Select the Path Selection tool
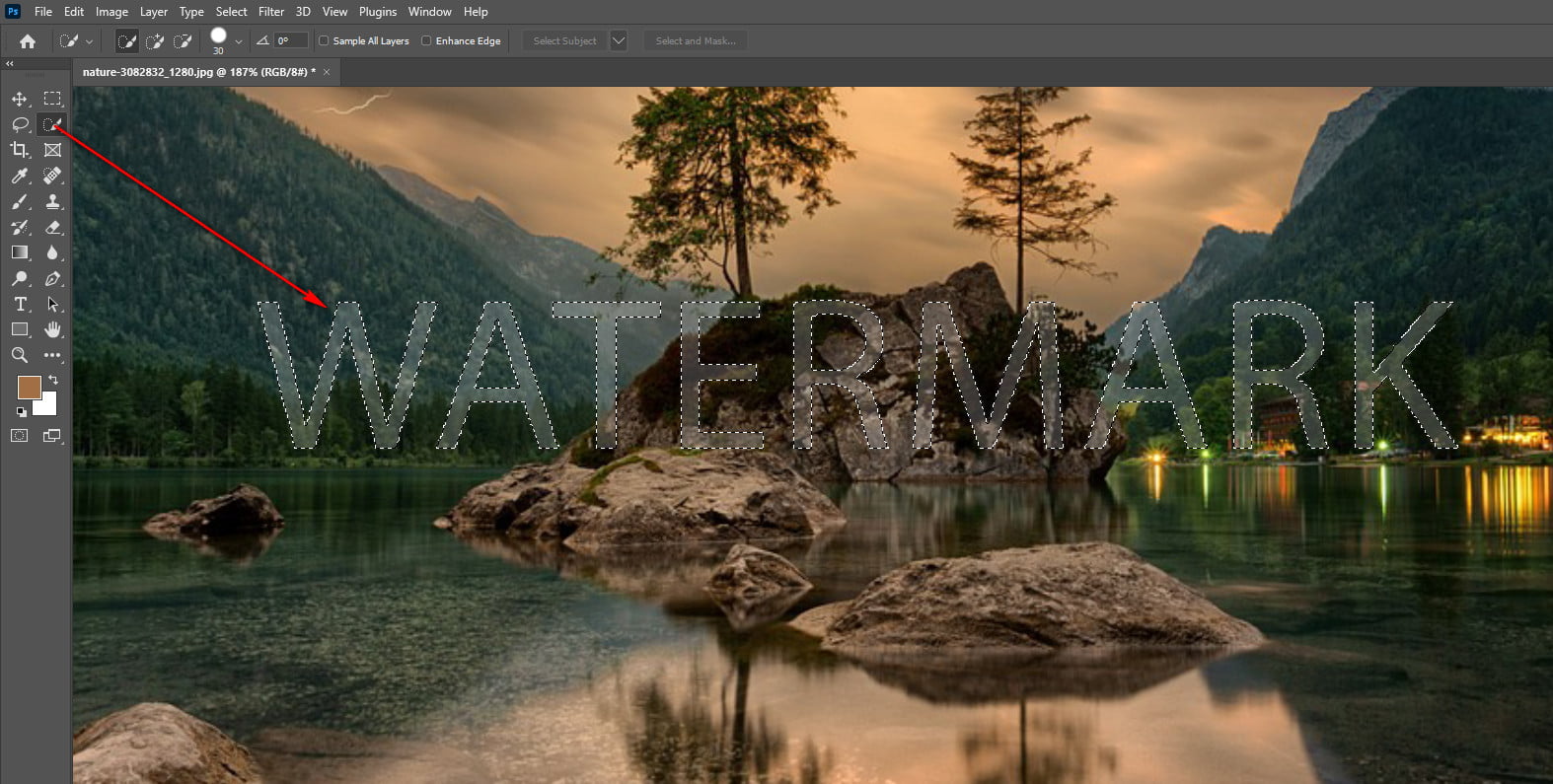Image resolution: width=1553 pixels, height=784 pixels. click(x=52, y=304)
